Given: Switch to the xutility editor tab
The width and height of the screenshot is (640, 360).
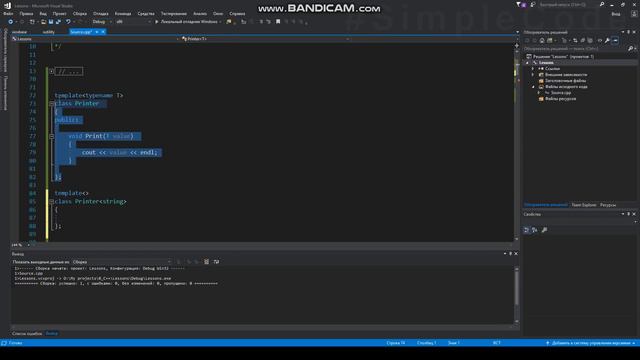Looking at the screenshot, I should pos(49,32).
